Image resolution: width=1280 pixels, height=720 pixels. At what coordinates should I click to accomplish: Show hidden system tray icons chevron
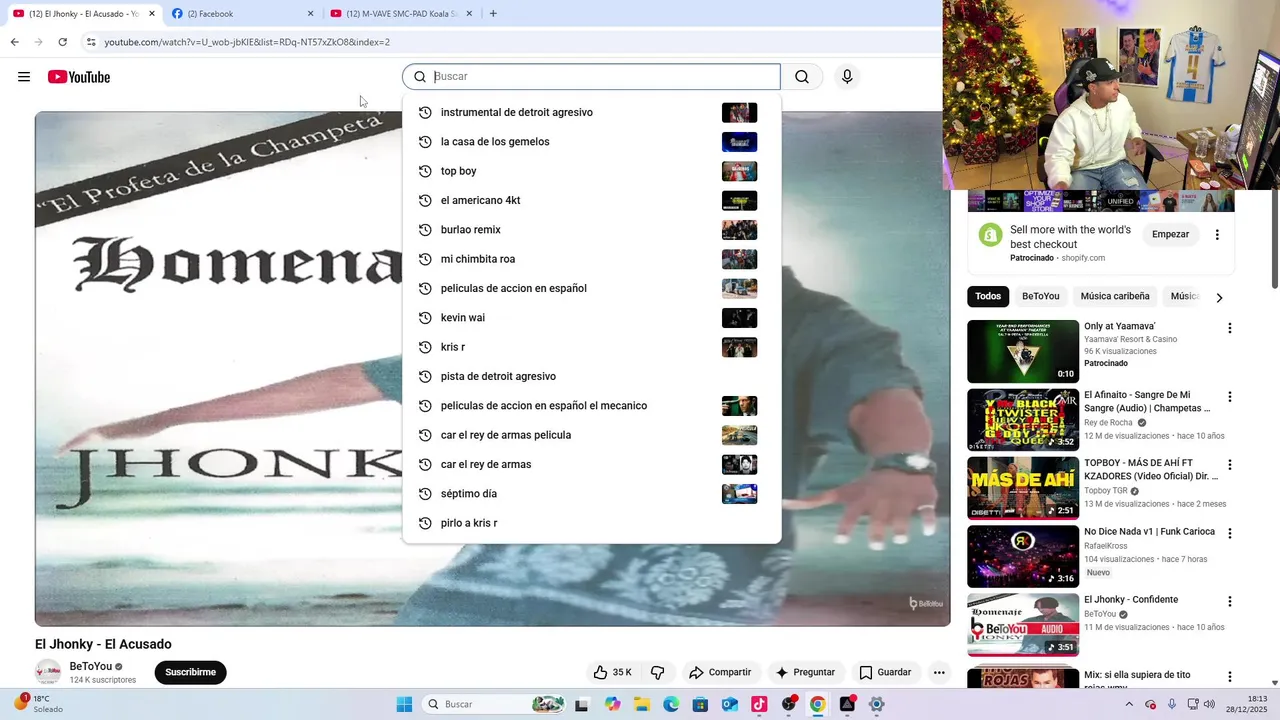(x=1130, y=704)
